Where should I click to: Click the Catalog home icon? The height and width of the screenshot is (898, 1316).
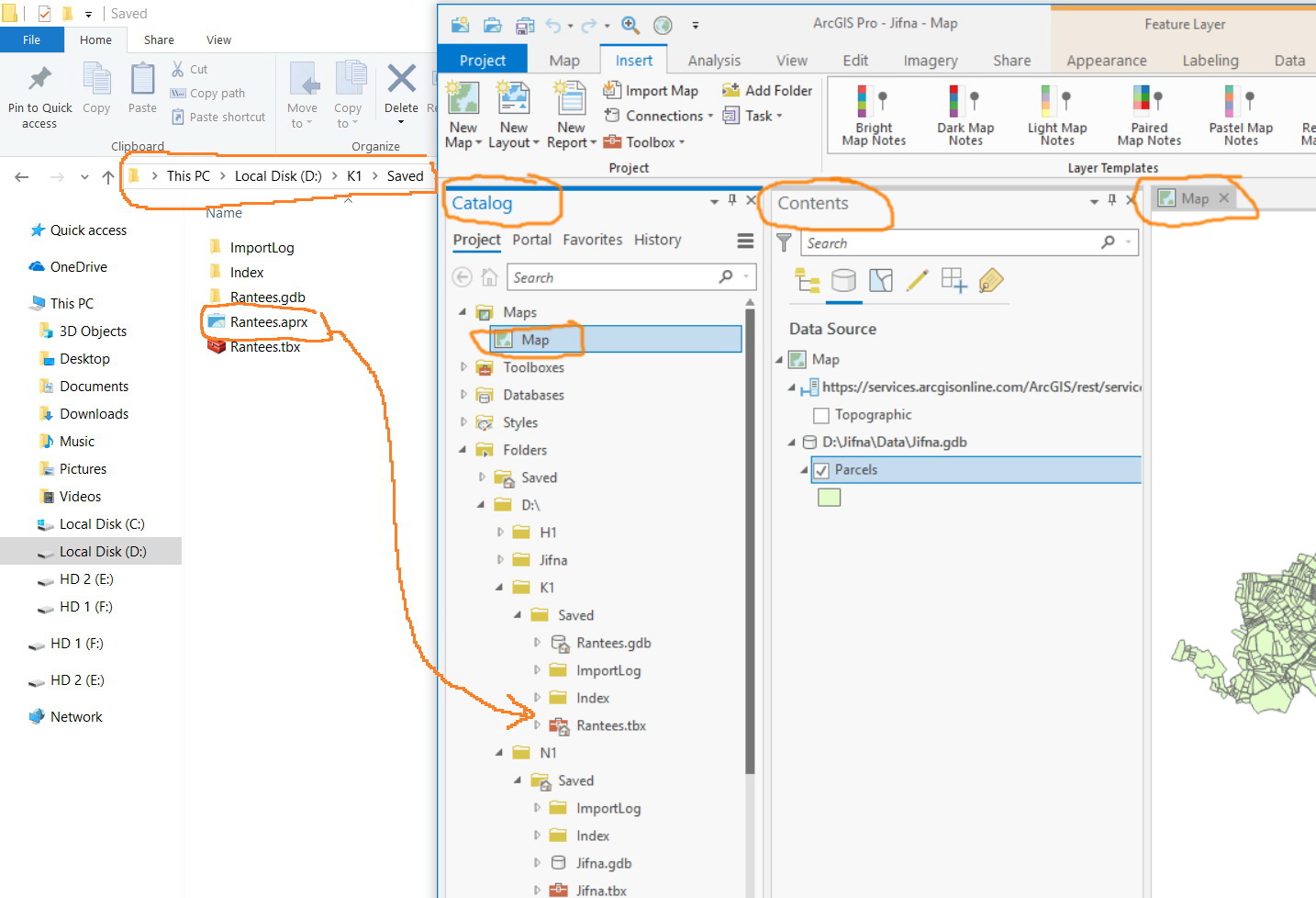pyautogui.click(x=489, y=277)
